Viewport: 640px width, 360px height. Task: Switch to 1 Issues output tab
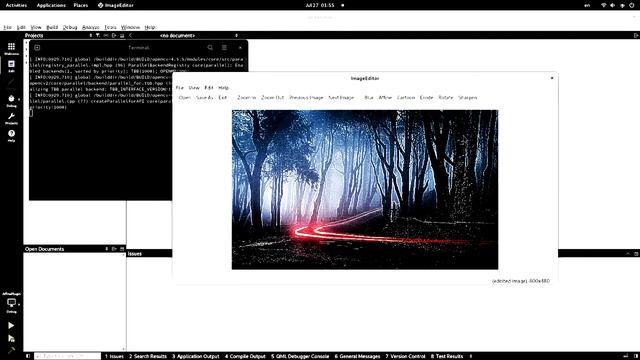[x=114, y=356]
